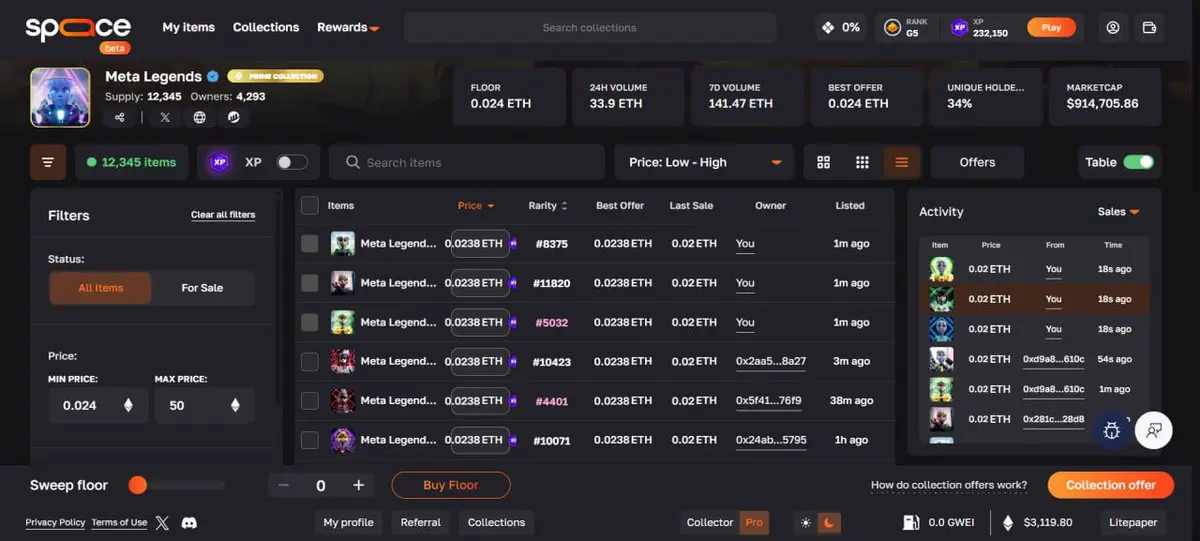Select checkbox for item #11820
1200x541 pixels.
click(x=310, y=283)
